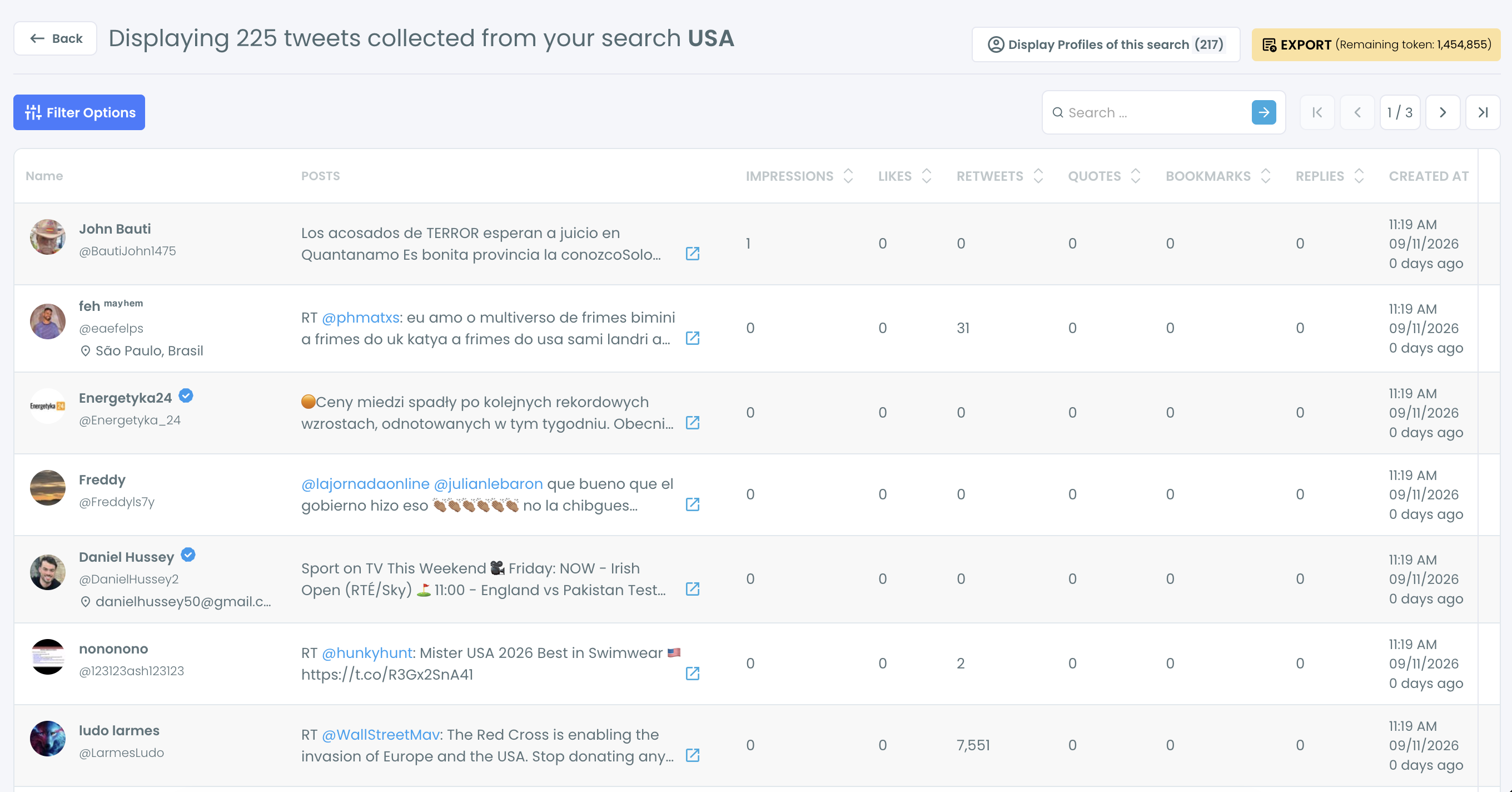Open @hunkyhunt mention link
1512x792 pixels.
tap(367, 653)
